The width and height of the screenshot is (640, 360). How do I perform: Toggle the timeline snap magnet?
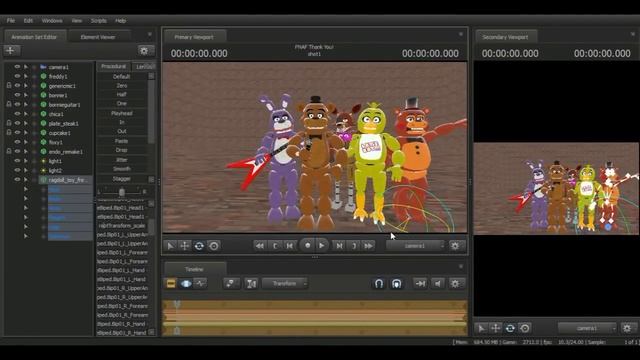(x=379, y=283)
